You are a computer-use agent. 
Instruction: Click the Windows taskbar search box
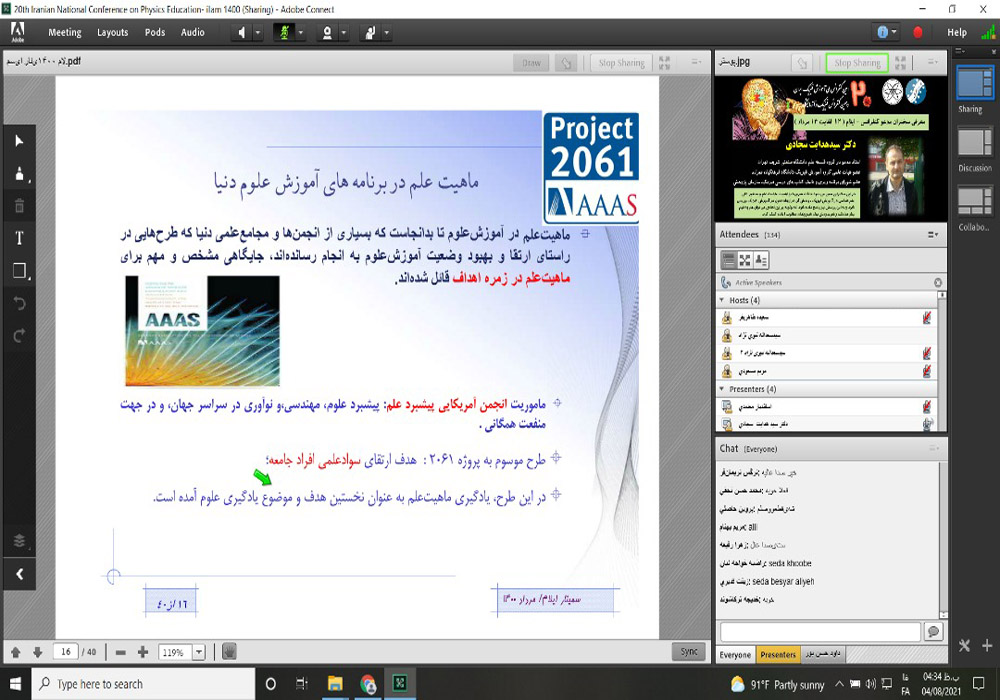140,684
